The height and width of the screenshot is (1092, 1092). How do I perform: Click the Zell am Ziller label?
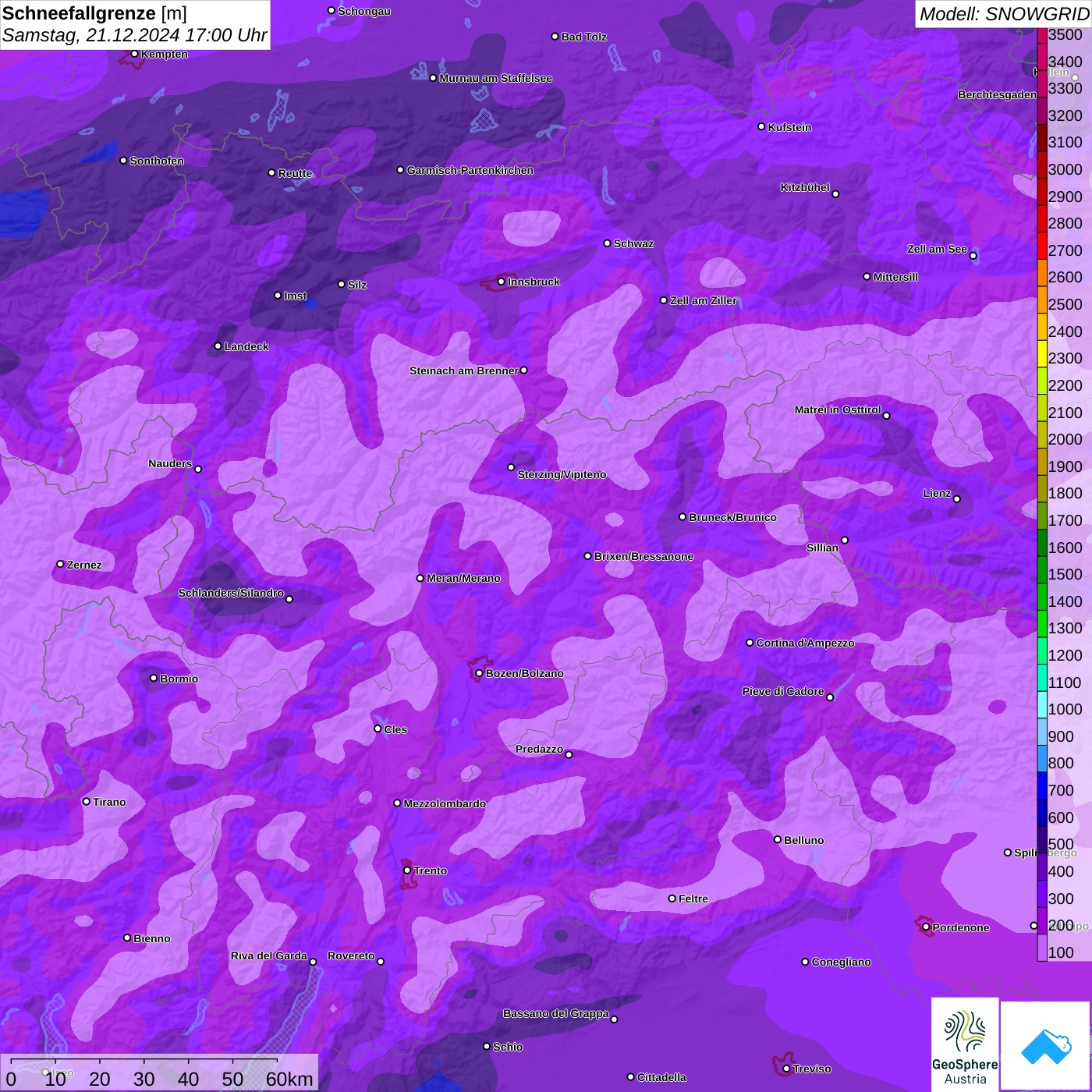(704, 300)
